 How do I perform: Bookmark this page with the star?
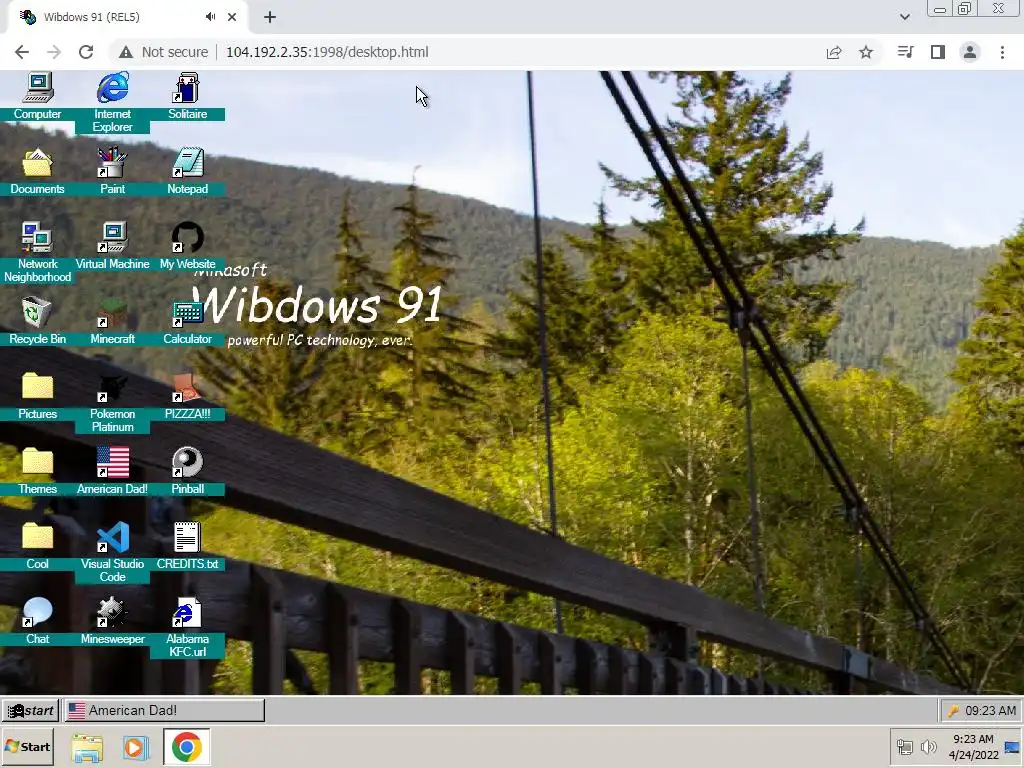[866, 52]
